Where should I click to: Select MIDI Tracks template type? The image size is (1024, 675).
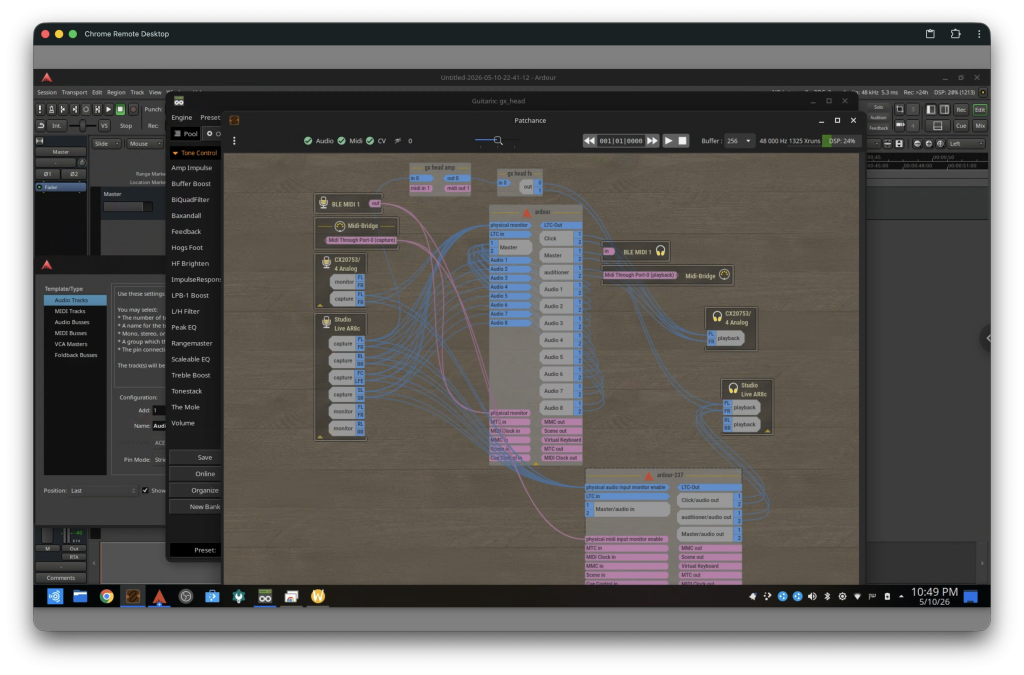(70, 311)
